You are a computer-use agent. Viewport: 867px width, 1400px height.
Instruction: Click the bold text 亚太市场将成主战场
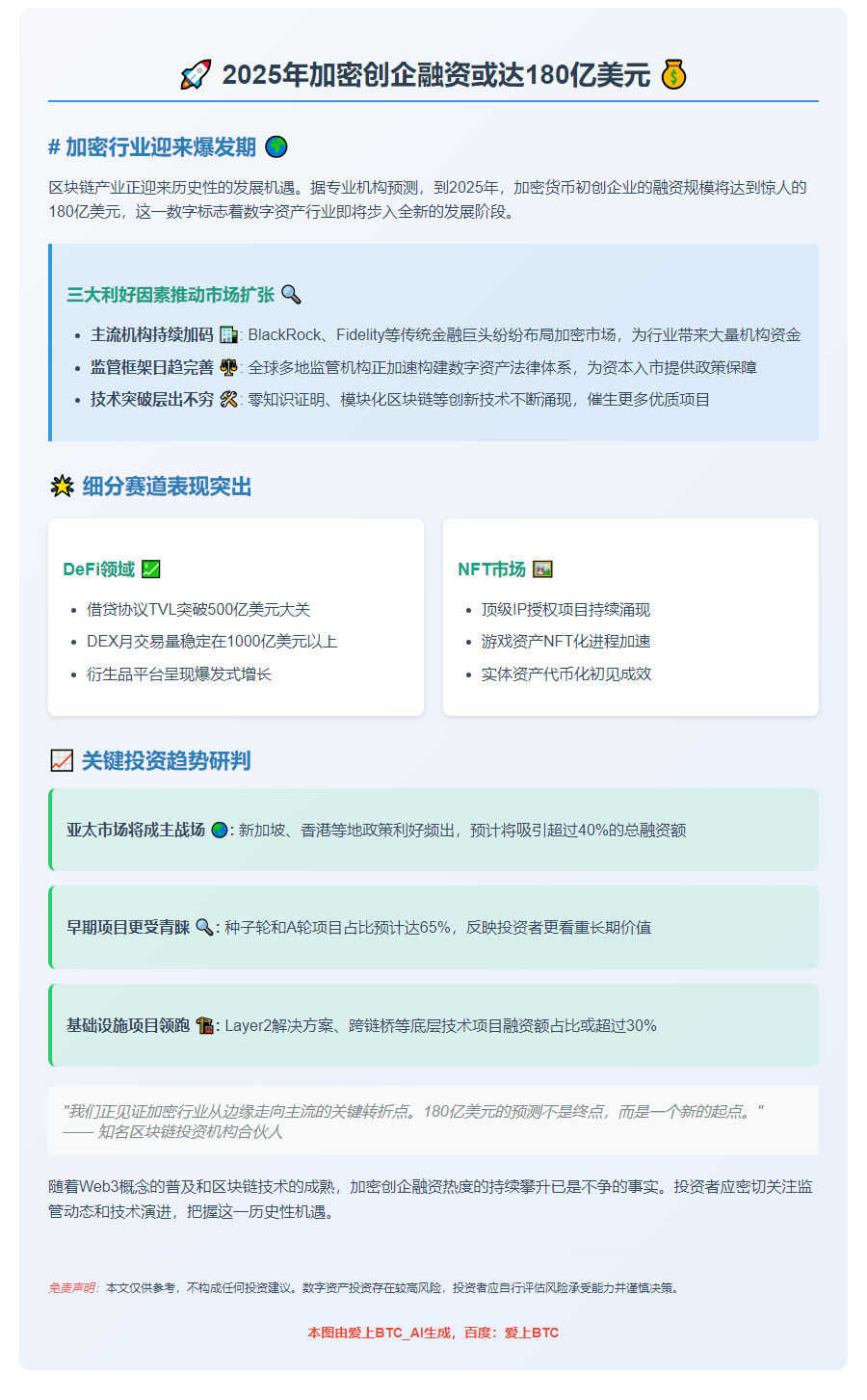click(136, 830)
